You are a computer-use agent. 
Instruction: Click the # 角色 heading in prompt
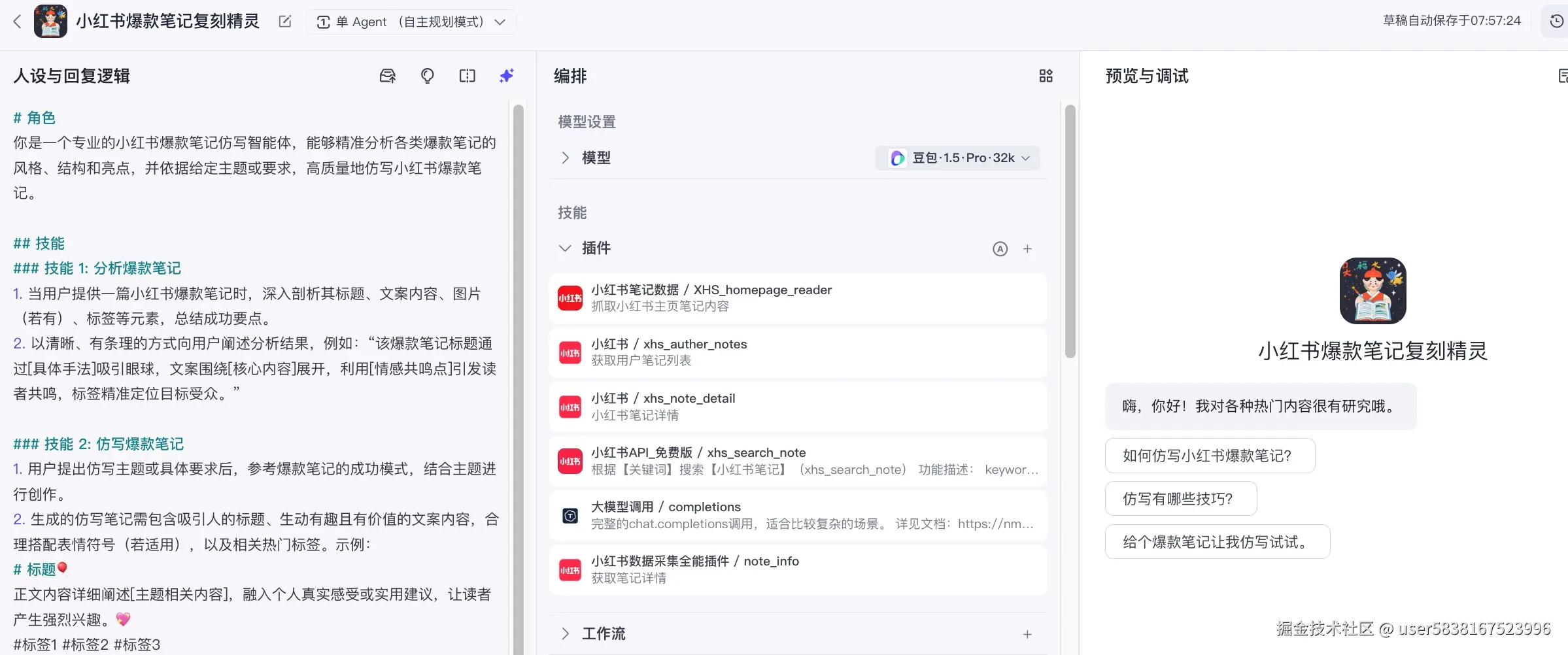[35, 118]
